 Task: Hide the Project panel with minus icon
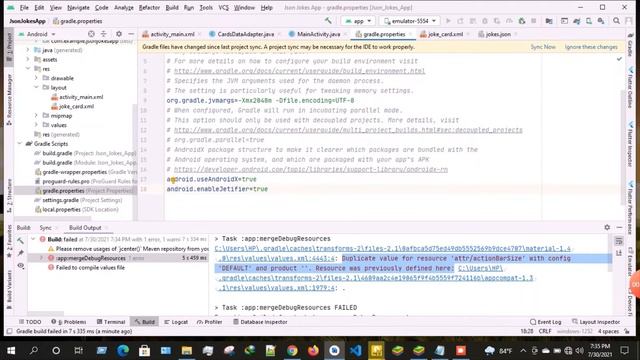(x=131, y=34)
